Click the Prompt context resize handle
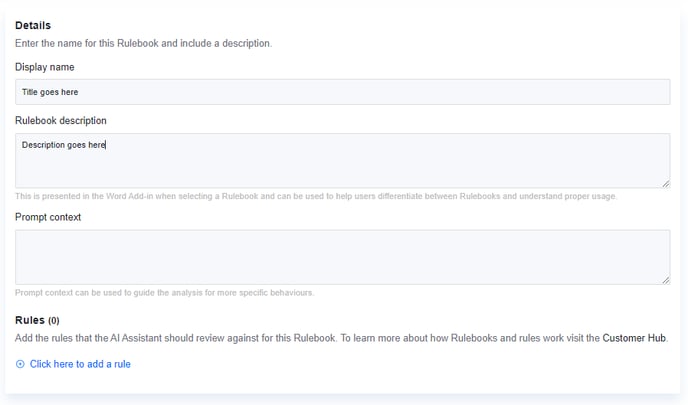Image resolution: width=688 pixels, height=405 pixels. [665, 280]
